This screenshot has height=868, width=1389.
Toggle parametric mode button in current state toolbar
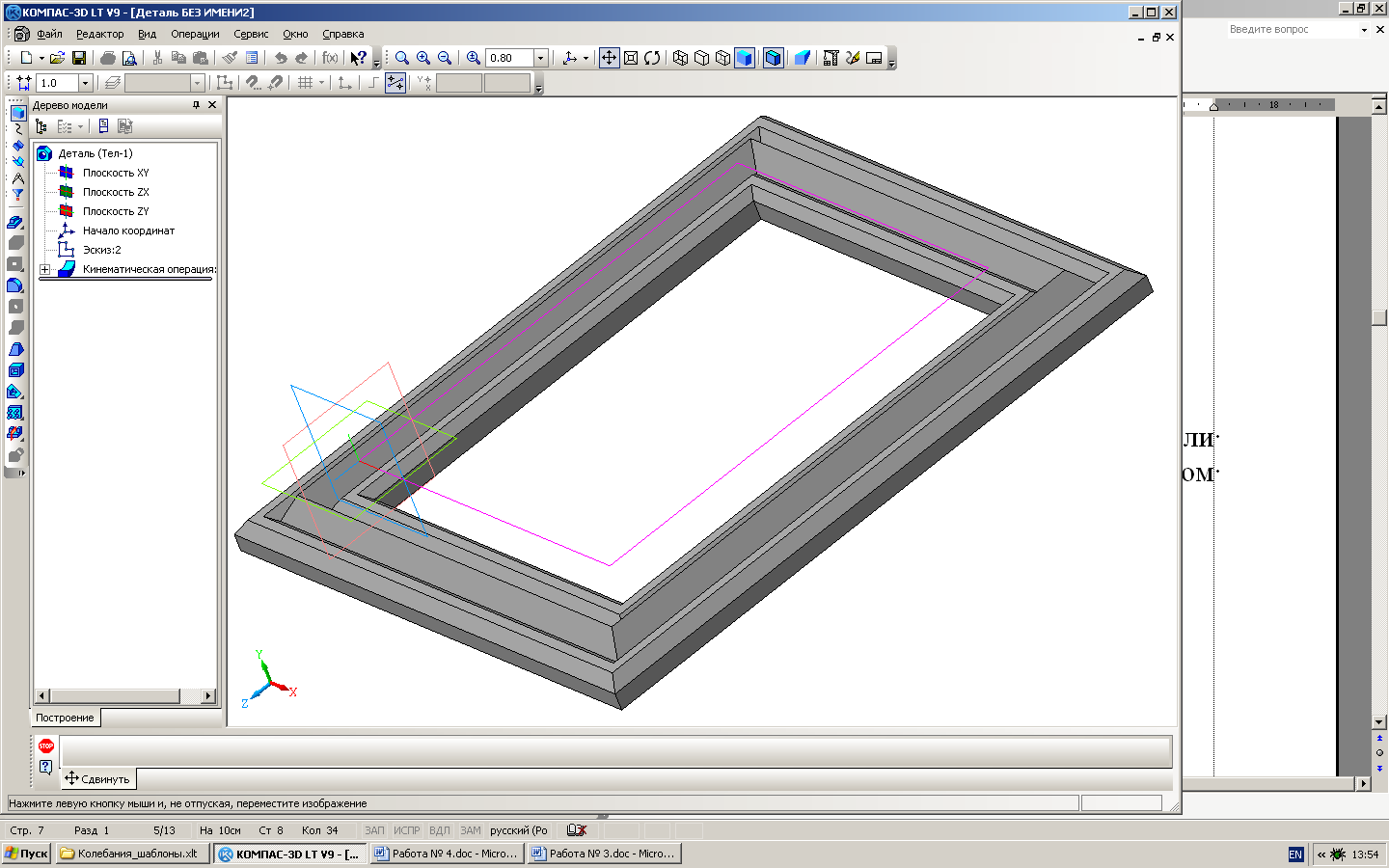point(395,83)
